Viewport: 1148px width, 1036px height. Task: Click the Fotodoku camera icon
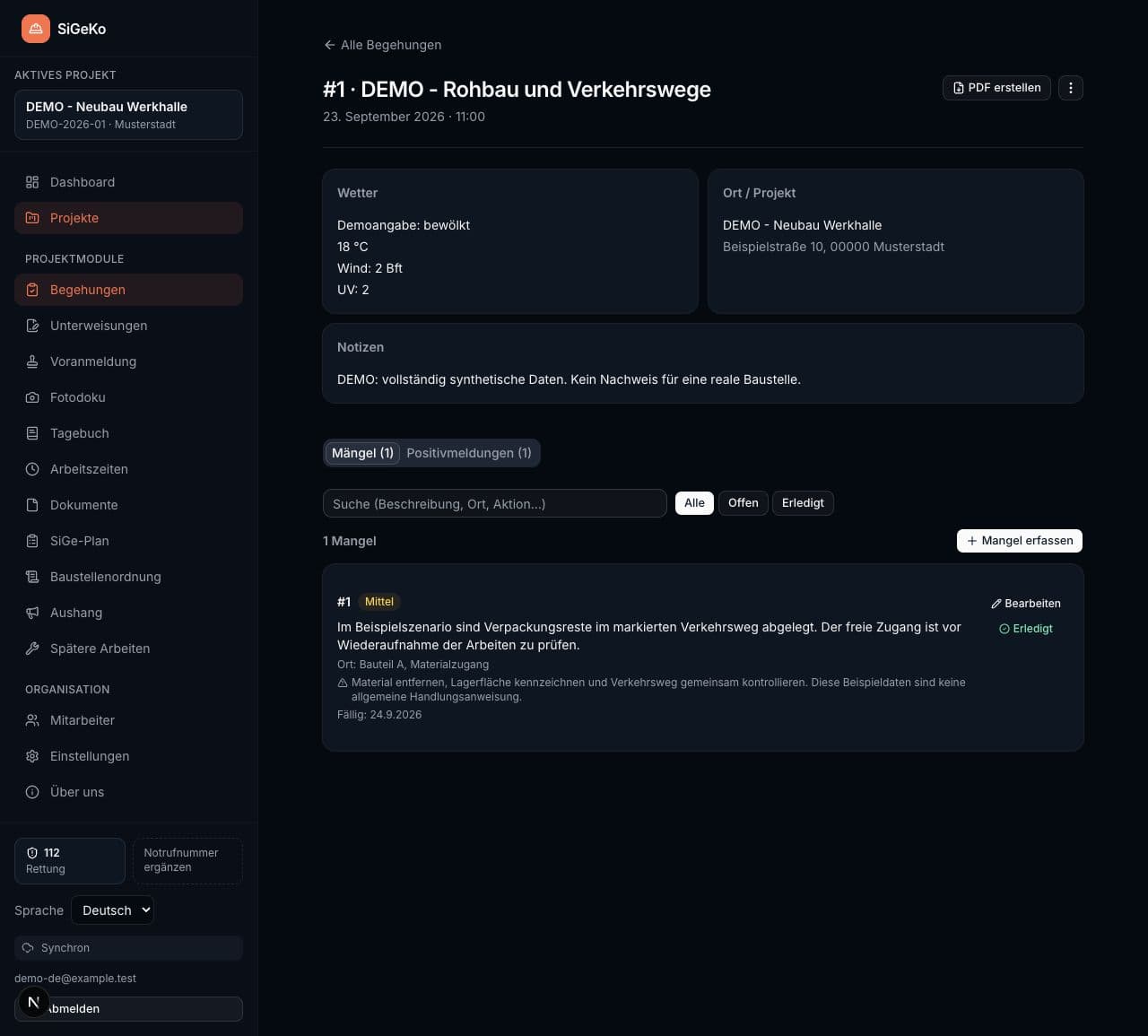32,397
